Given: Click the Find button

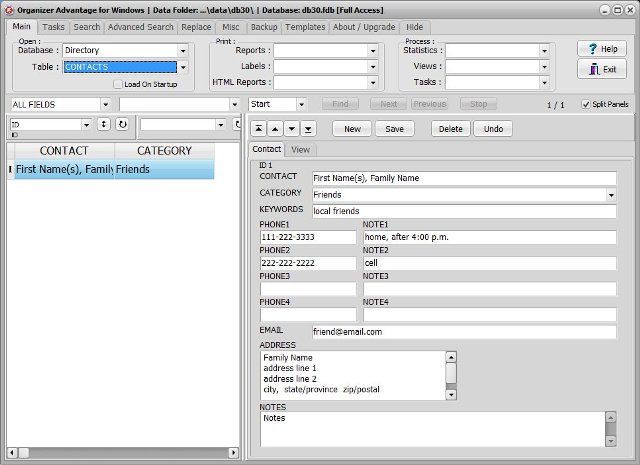Looking at the screenshot, I should (x=340, y=104).
